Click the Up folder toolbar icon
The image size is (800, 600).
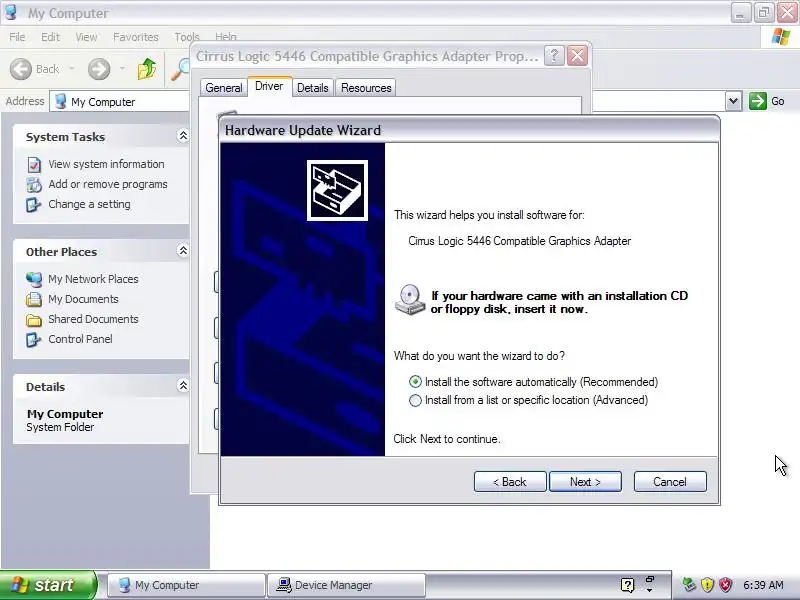point(147,68)
